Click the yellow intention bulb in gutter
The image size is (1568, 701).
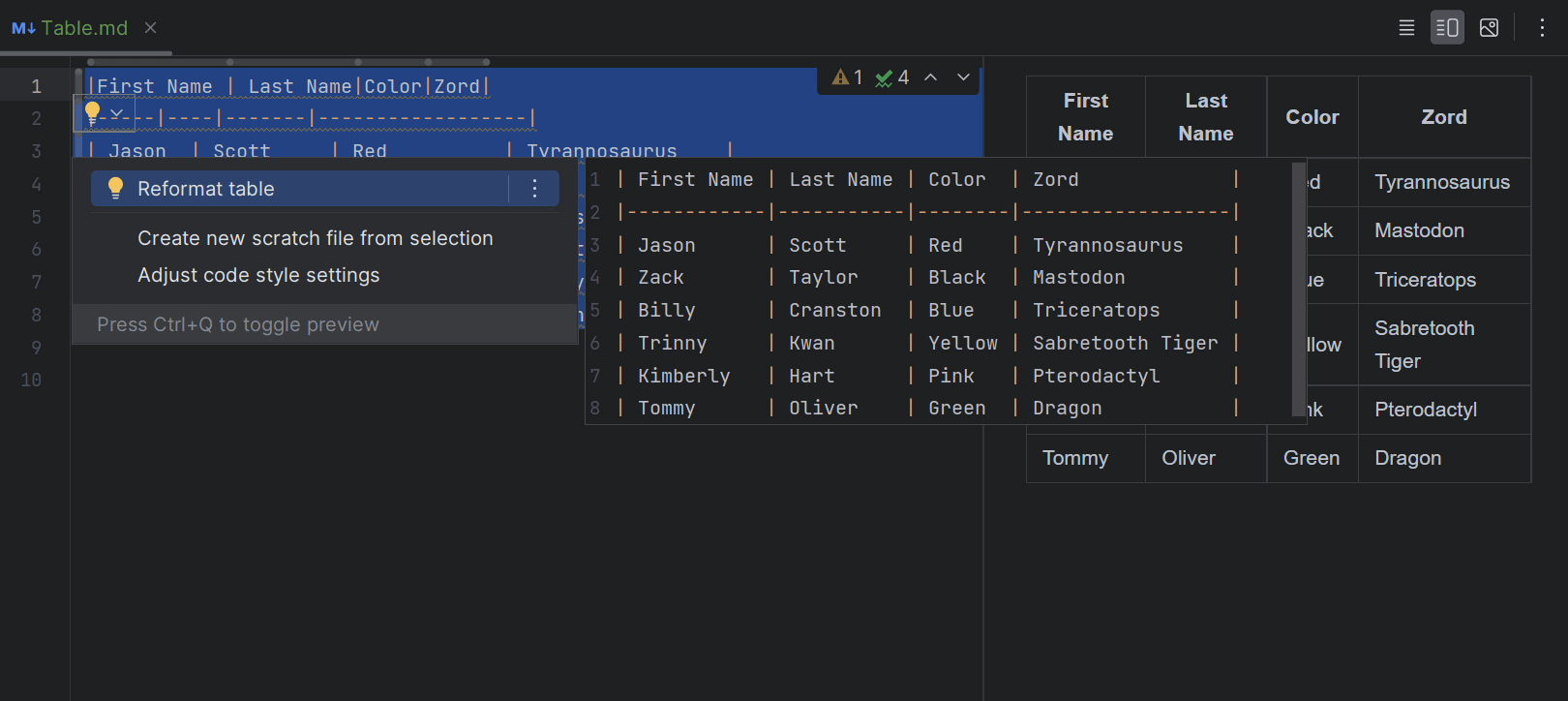pos(93,113)
